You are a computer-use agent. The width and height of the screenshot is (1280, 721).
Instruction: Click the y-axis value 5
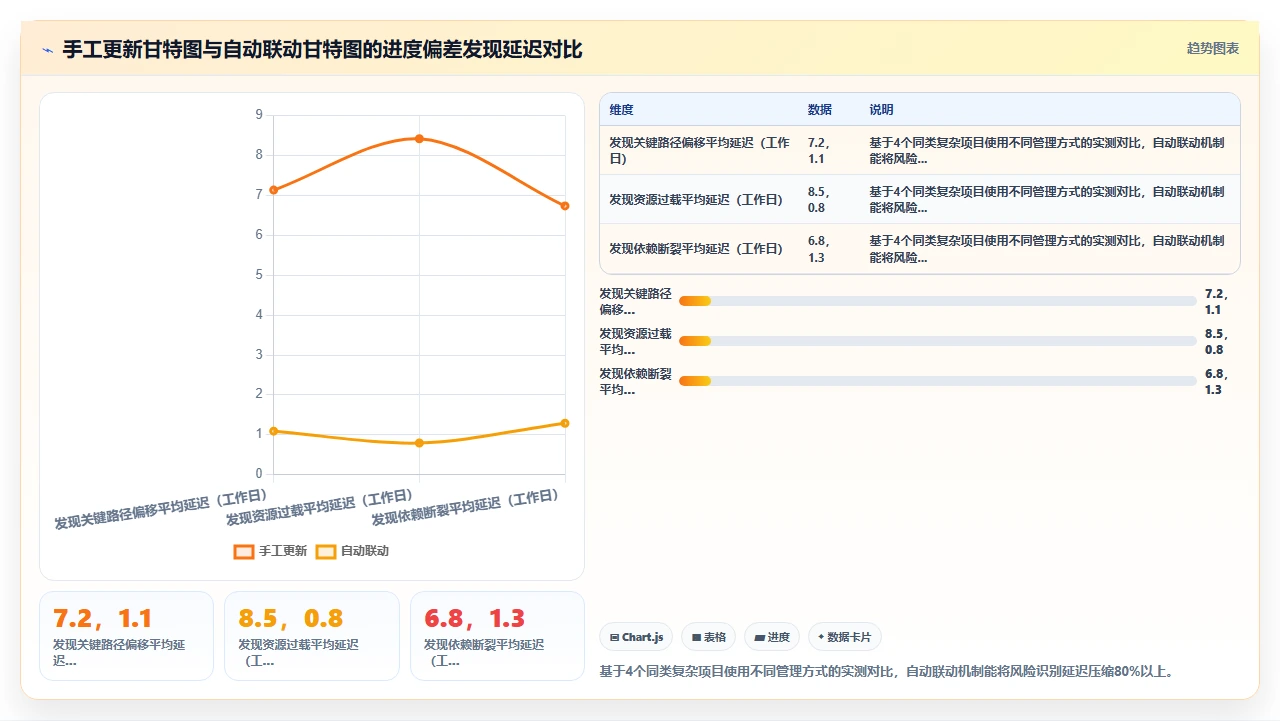(x=259, y=275)
